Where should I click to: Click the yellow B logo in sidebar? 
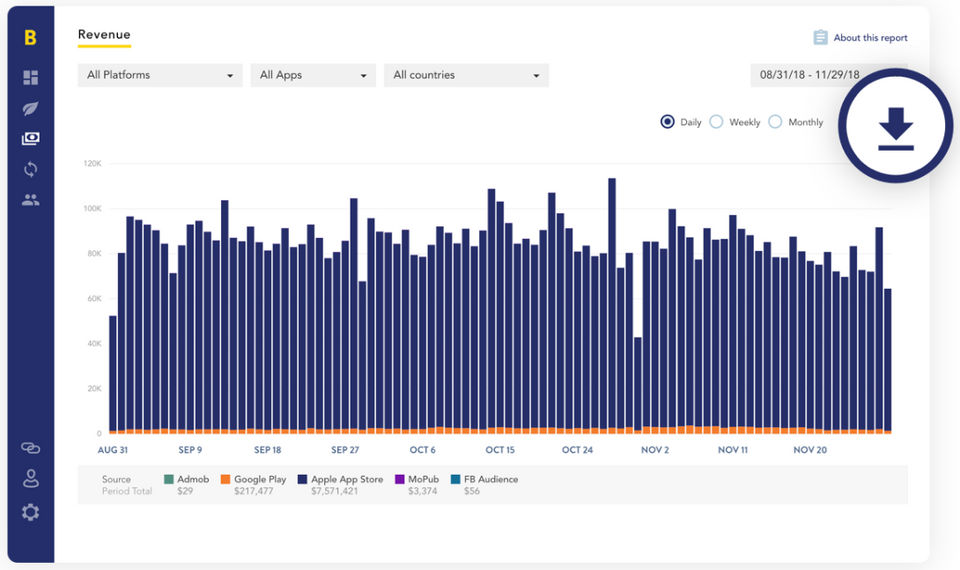coord(31,38)
